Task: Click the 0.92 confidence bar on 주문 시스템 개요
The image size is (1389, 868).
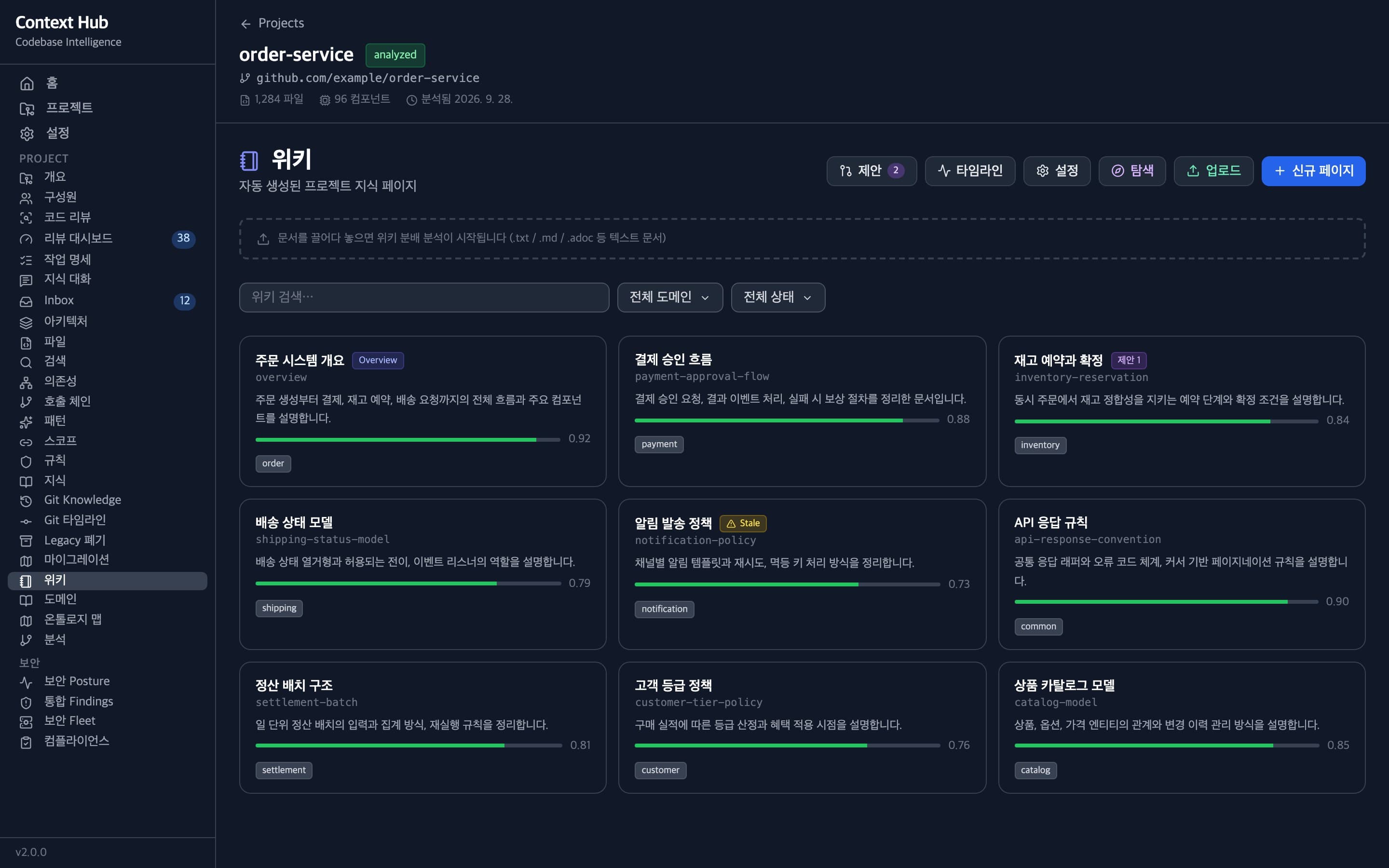Action: click(x=408, y=440)
